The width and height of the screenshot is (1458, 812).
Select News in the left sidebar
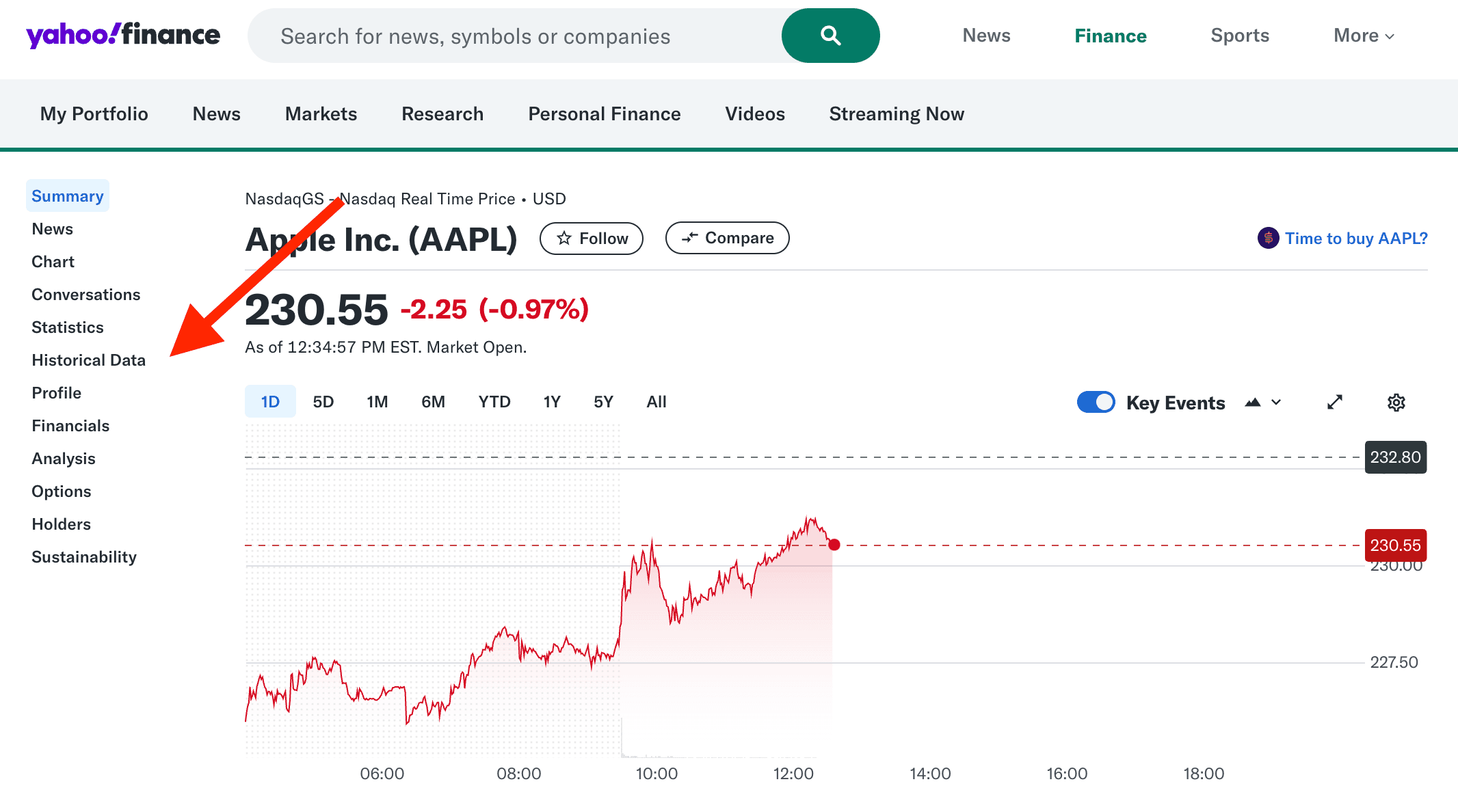tap(52, 229)
